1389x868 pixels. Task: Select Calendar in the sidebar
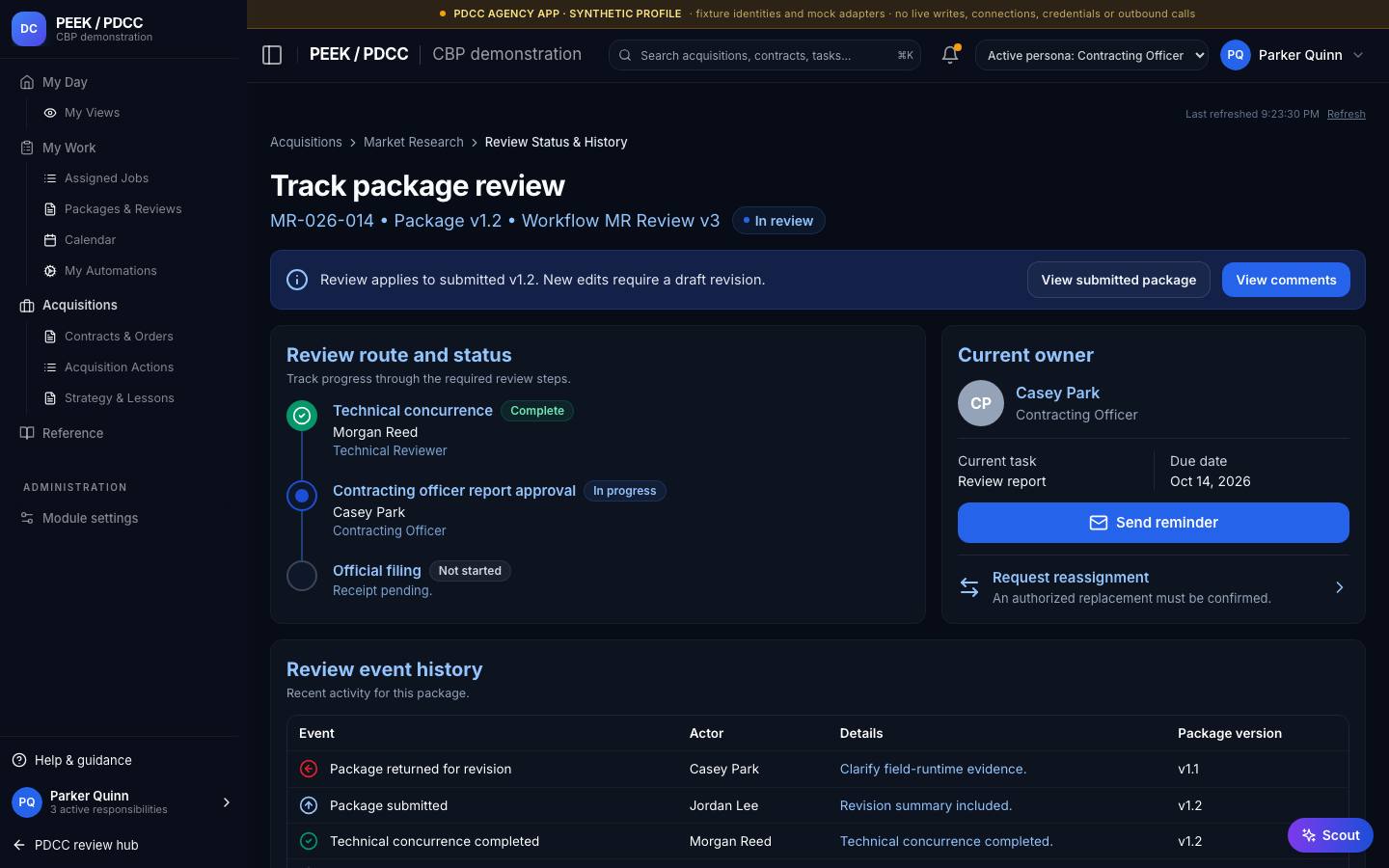(x=90, y=240)
